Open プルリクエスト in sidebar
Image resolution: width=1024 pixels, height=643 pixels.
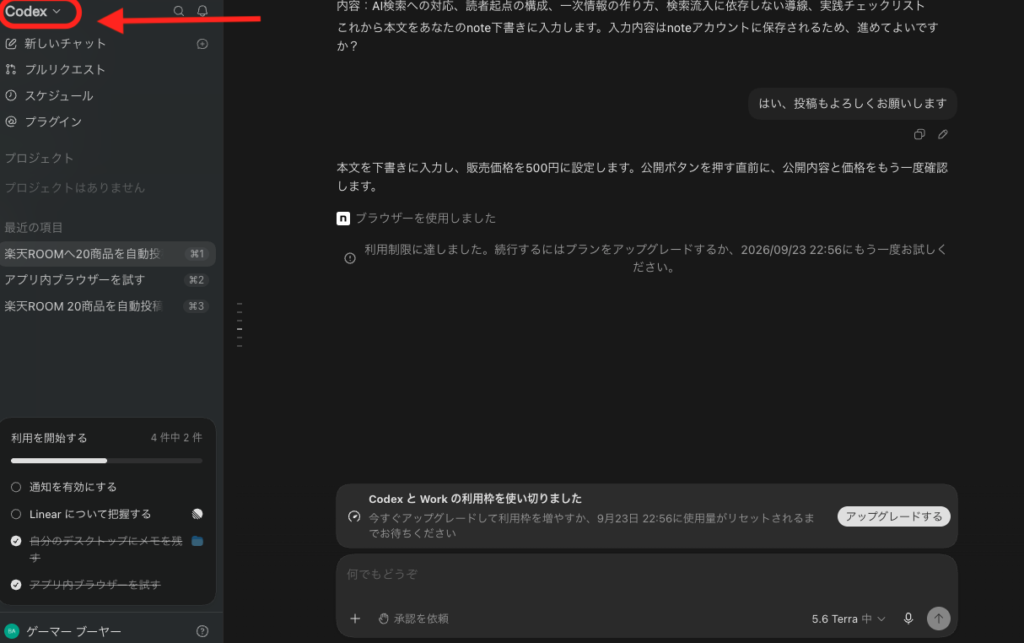coord(65,70)
